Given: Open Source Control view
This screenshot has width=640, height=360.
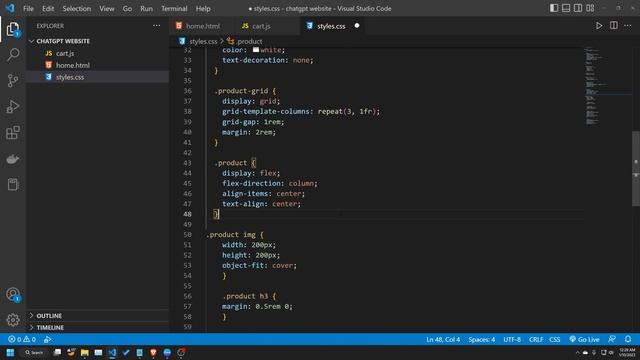Looking at the screenshot, I should 13,80.
